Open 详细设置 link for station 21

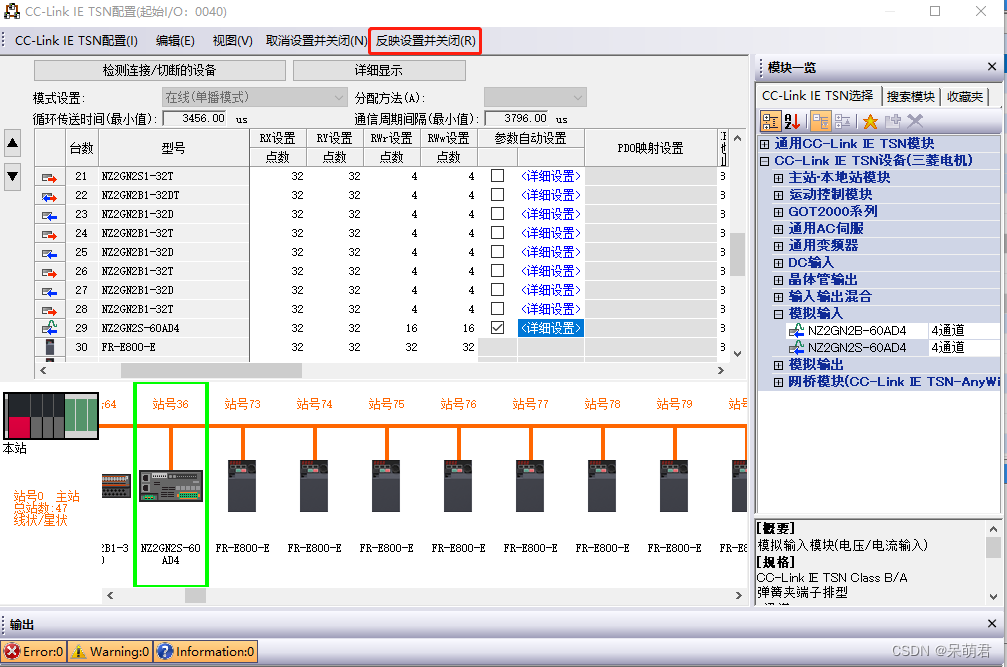(550, 176)
